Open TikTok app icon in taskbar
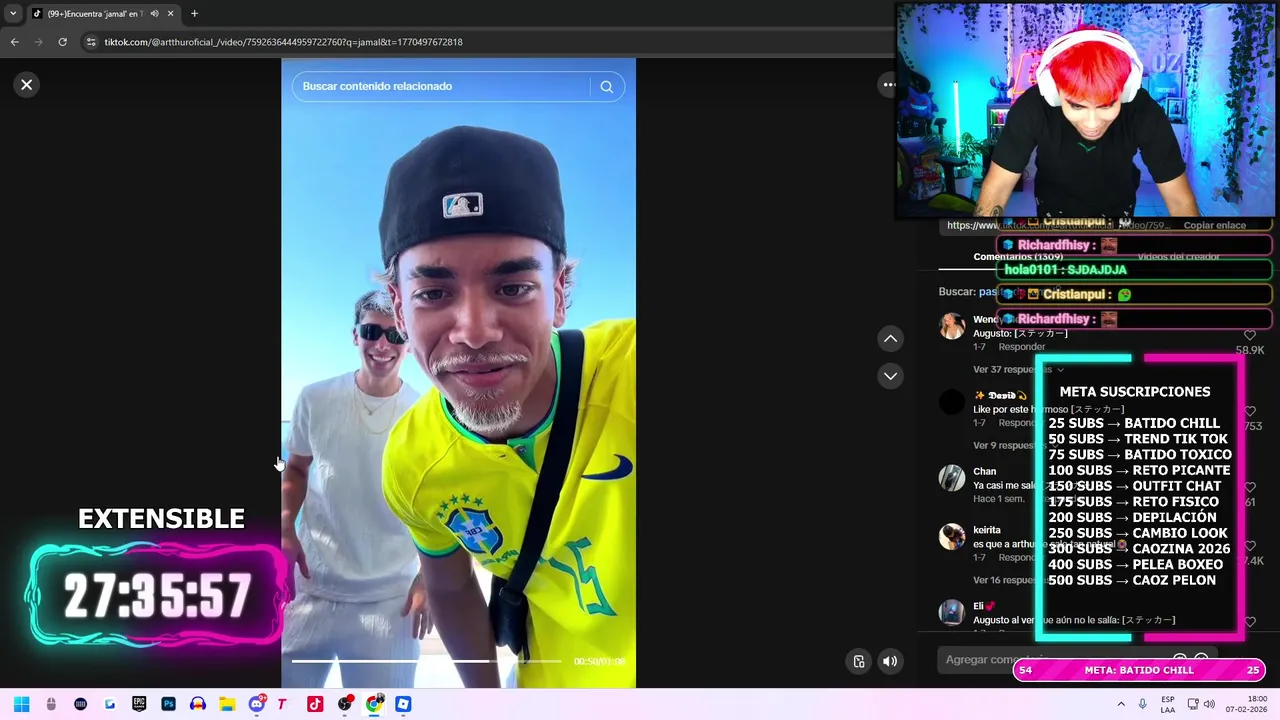Screen dimensions: 1280x720 (x=315, y=704)
